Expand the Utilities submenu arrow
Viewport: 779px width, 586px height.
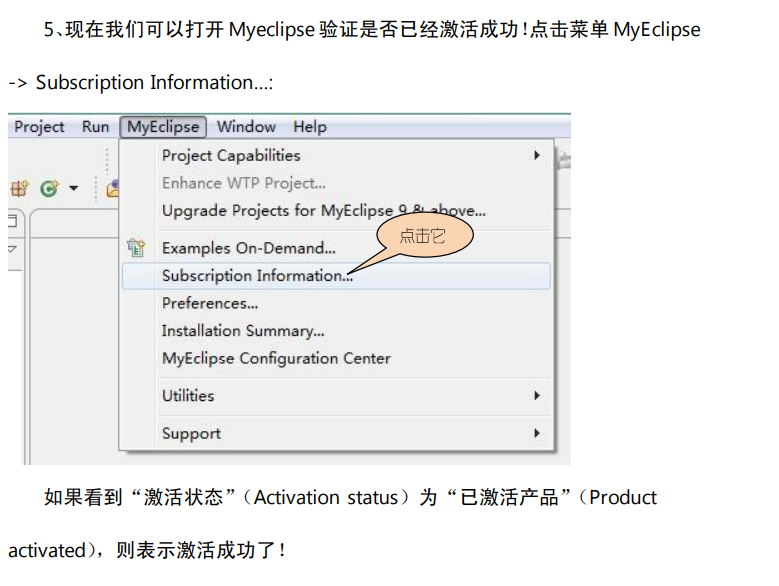coord(537,396)
